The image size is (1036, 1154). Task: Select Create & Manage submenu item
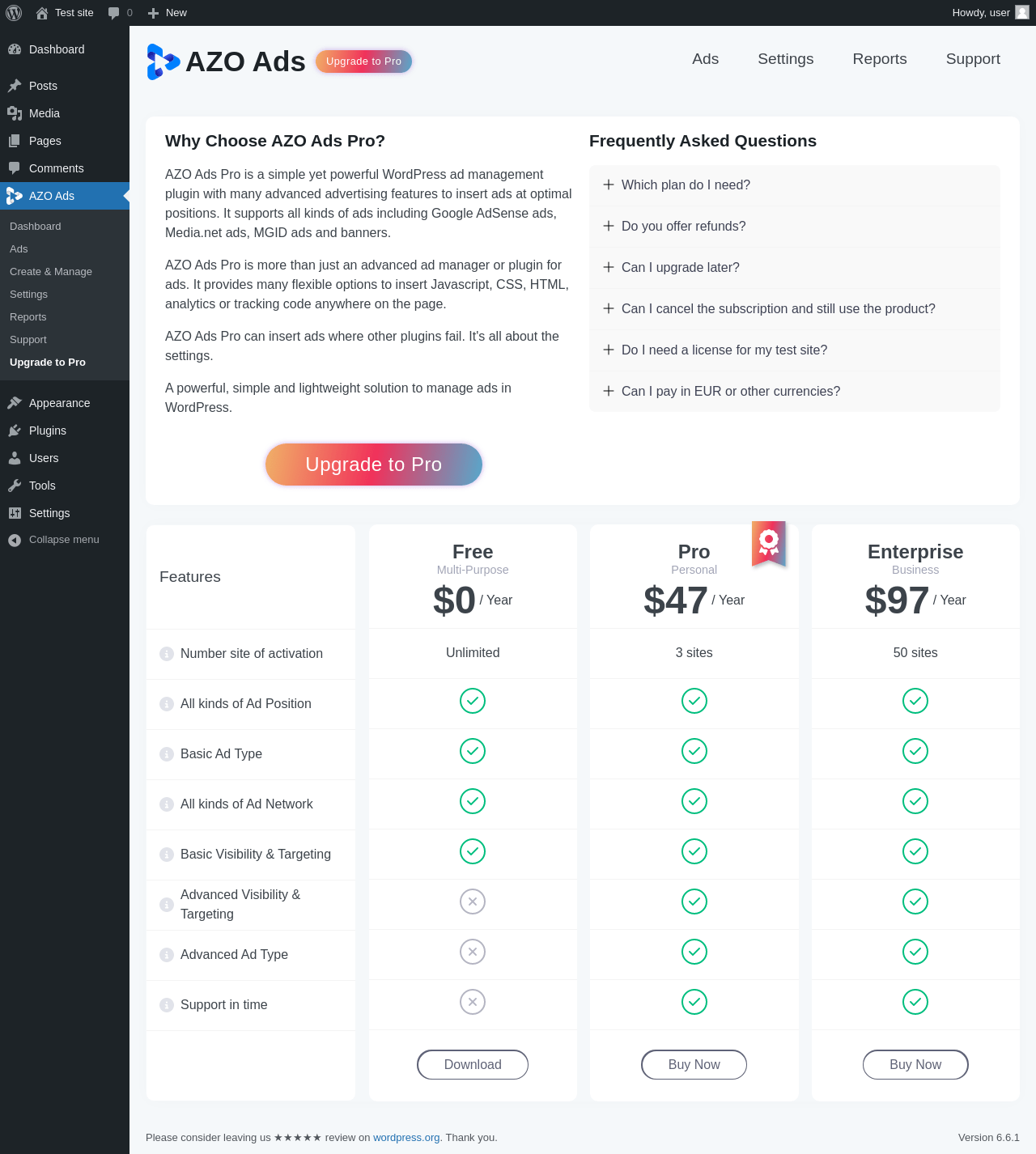pos(65,272)
